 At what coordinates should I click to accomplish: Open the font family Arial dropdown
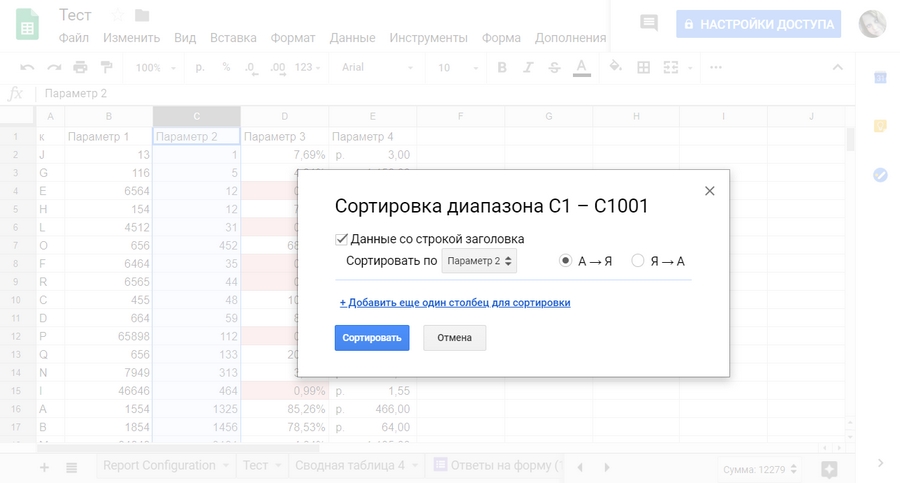click(x=377, y=67)
